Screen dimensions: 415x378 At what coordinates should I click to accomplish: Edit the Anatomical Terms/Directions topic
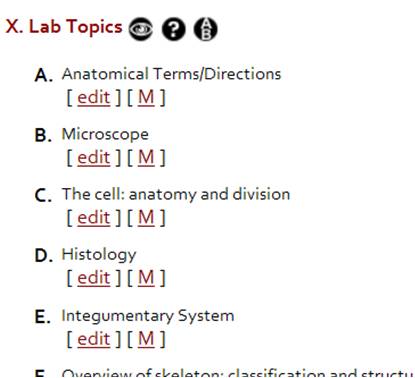(x=94, y=97)
